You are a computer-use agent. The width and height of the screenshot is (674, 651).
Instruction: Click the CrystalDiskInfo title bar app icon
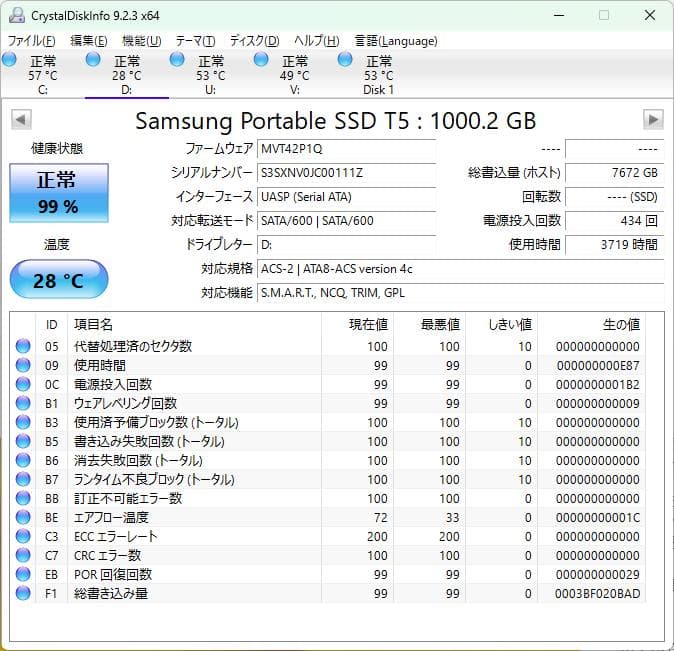pos(17,15)
